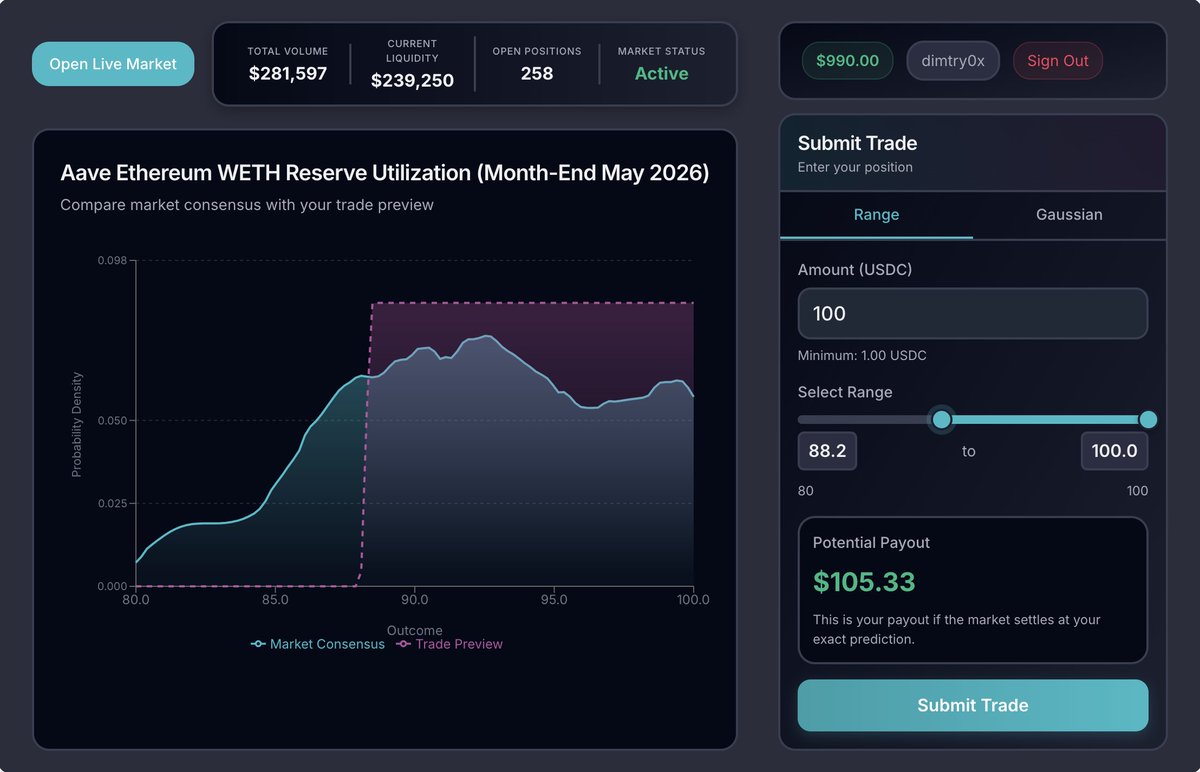The image size is (1200, 772).
Task: Click the 95.0 x-axis tick label
Action: (x=554, y=600)
